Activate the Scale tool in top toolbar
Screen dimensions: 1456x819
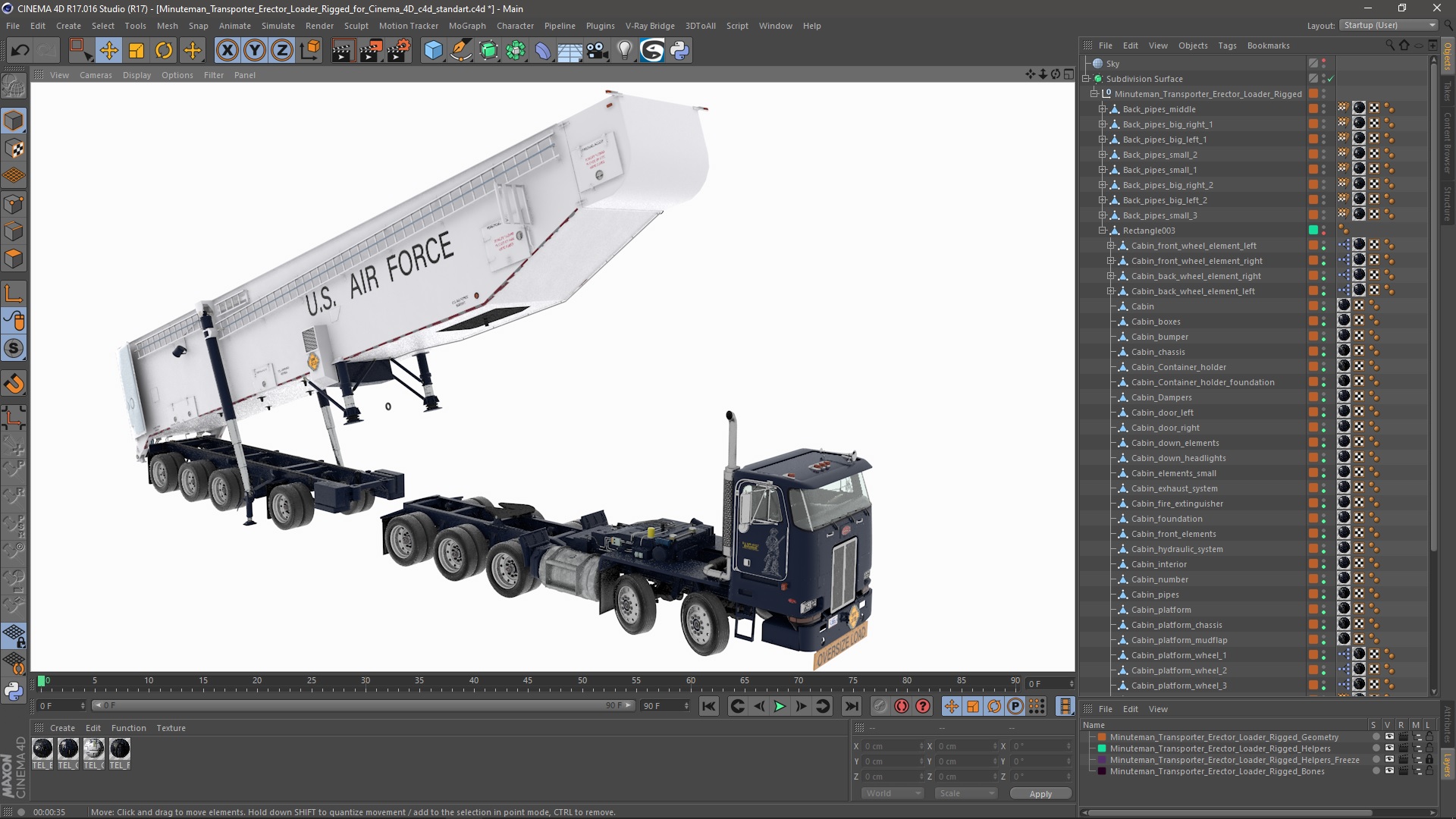click(136, 51)
